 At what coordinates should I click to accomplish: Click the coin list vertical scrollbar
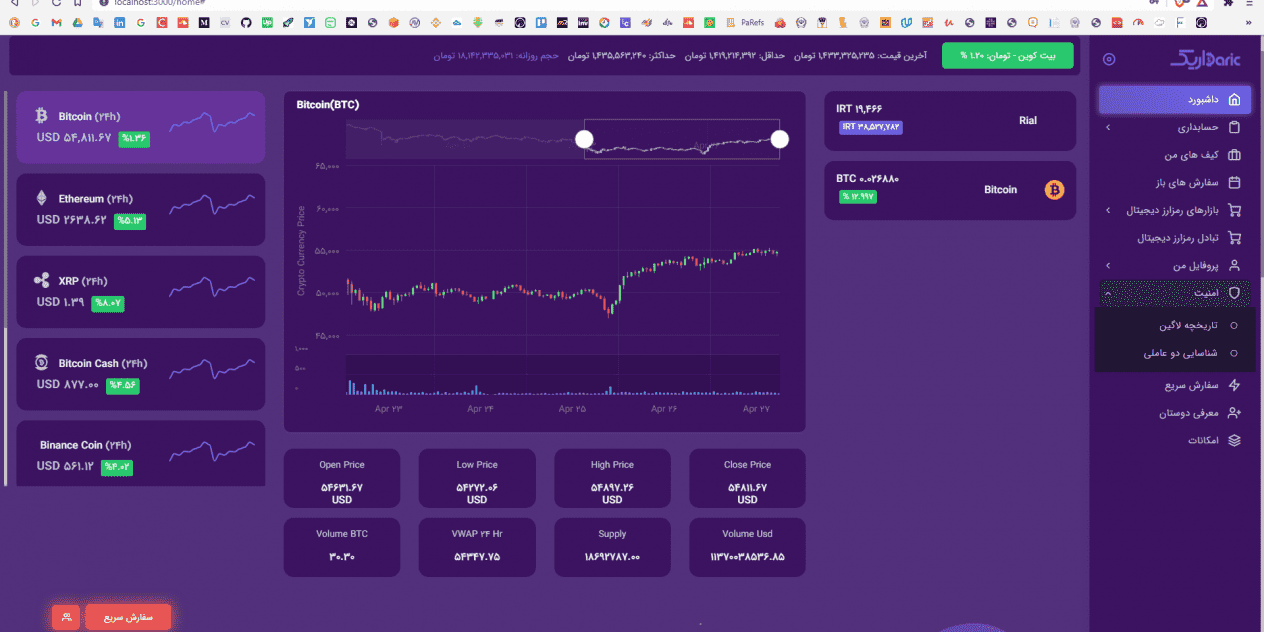[5, 289]
